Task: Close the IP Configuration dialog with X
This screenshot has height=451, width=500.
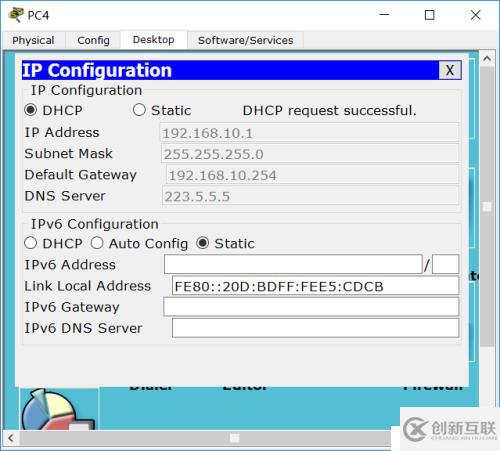Action: pos(450,70)
